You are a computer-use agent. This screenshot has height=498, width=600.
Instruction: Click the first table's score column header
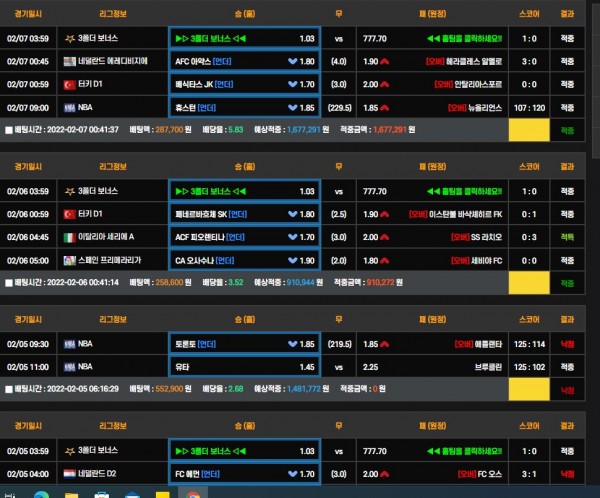point(531,14)
